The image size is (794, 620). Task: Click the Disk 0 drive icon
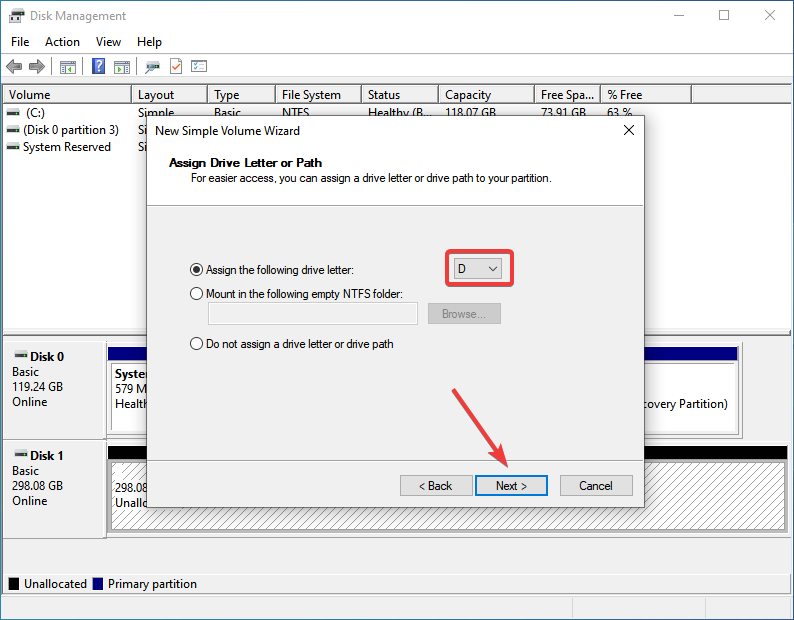tap(21, 355)
